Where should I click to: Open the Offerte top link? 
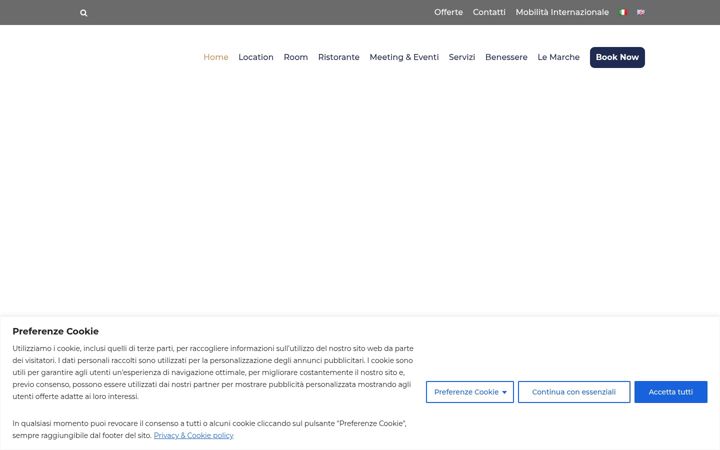[448, 12]
